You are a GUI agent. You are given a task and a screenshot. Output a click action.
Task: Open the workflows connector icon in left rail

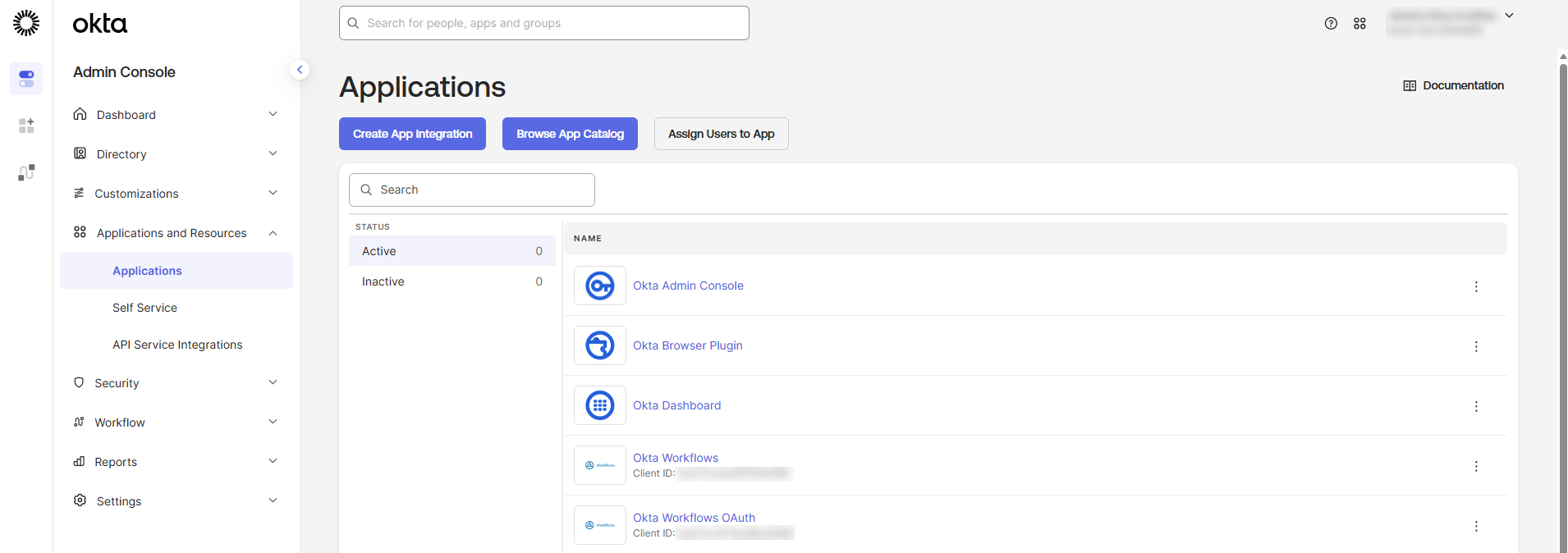pos(26,172)
